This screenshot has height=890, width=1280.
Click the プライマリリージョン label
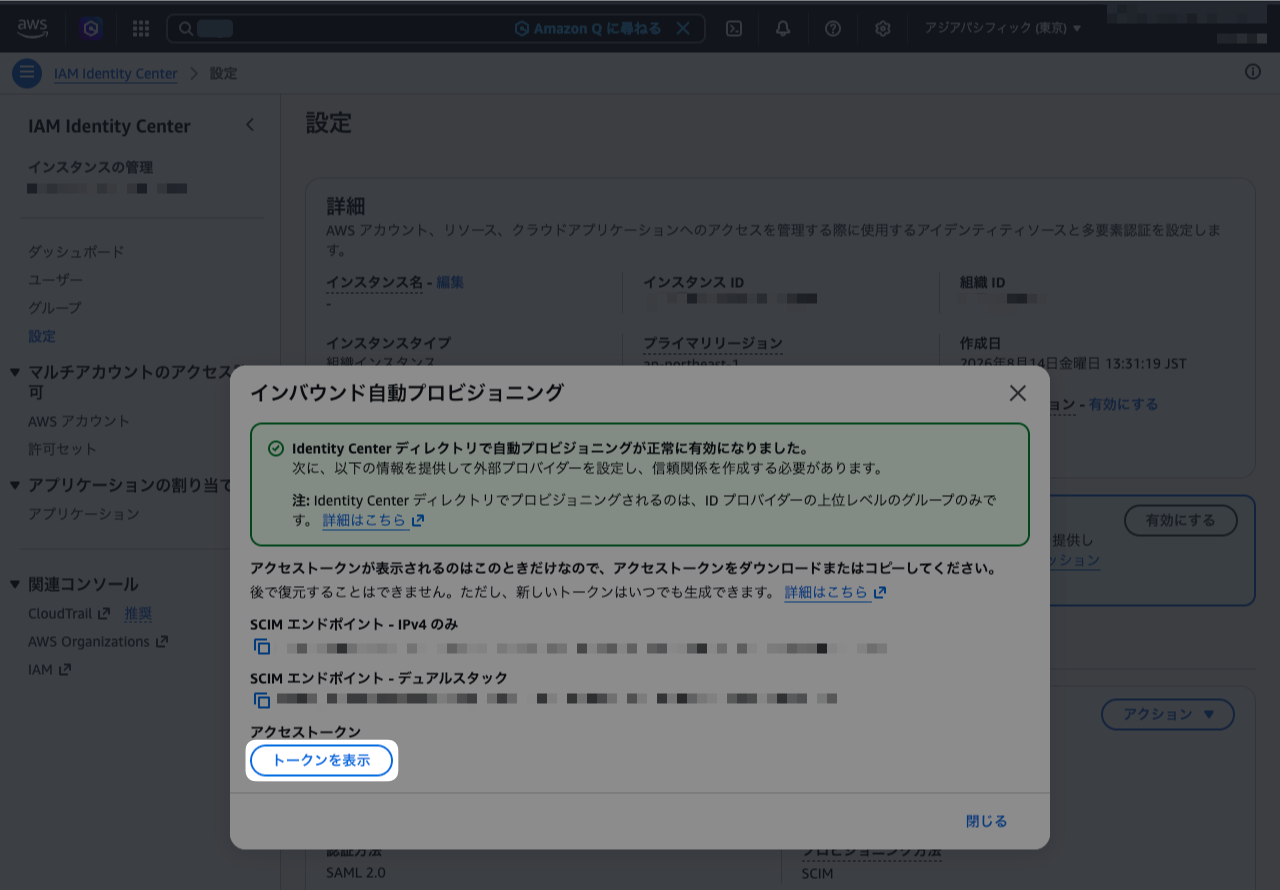[713, 343]
